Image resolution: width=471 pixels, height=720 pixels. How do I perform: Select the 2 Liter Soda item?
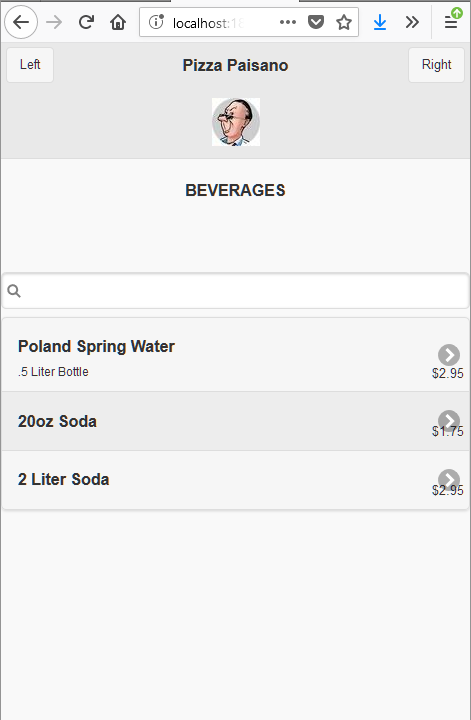coord(236,480)
